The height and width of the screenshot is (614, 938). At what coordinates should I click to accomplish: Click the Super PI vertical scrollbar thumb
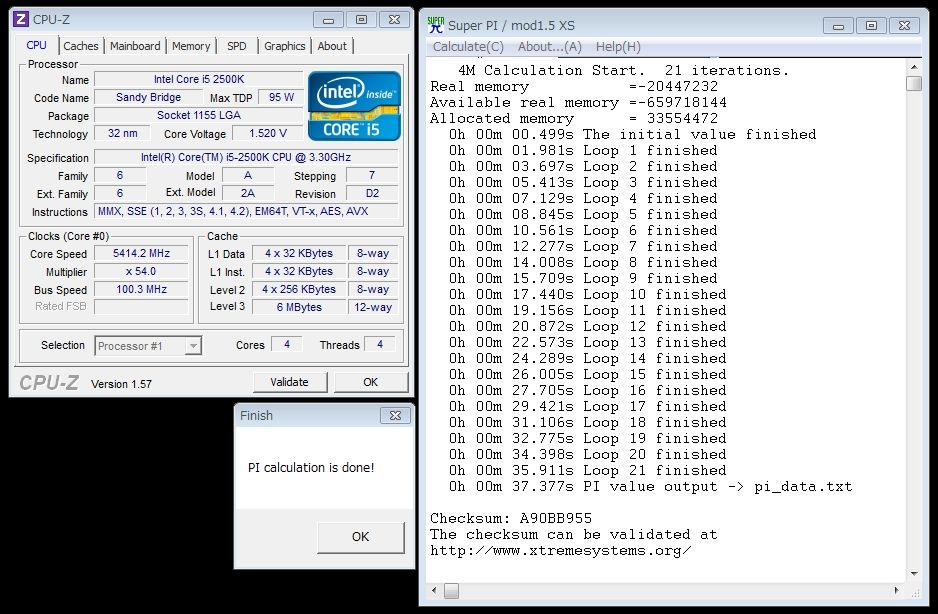pyautogui.click(x=914, y=83)
